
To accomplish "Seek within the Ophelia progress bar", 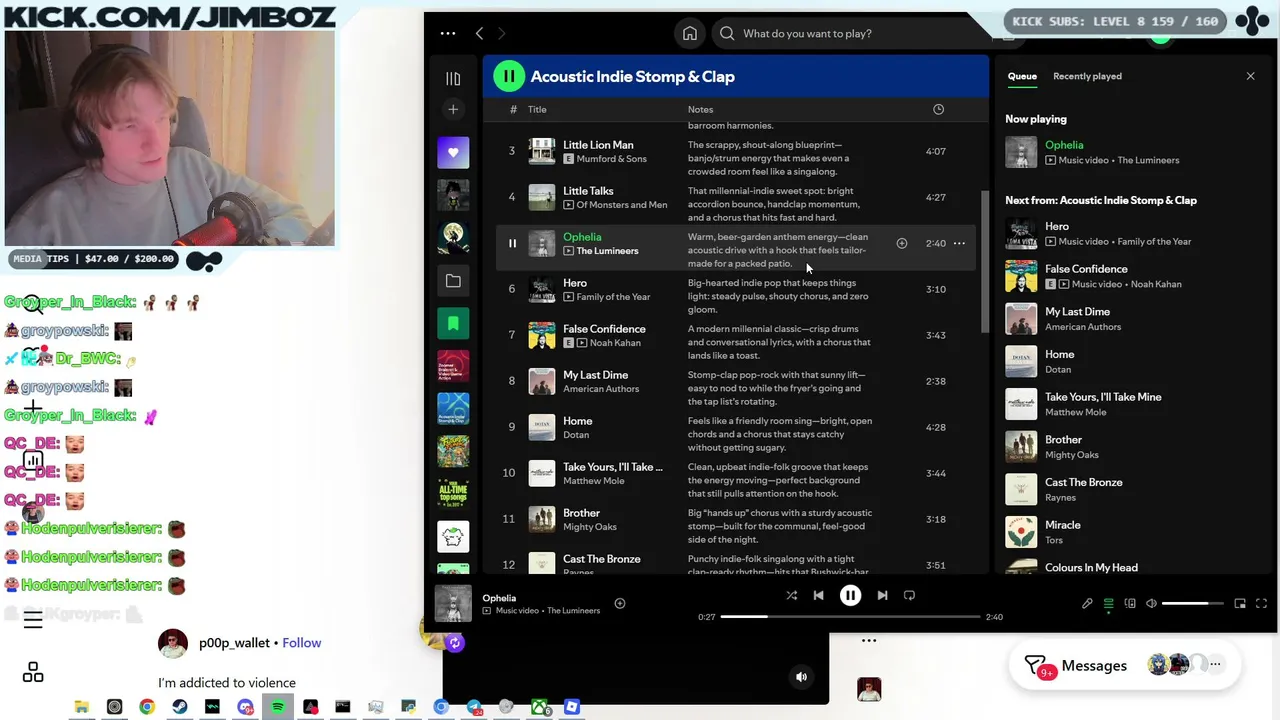I will coord(850,617).
